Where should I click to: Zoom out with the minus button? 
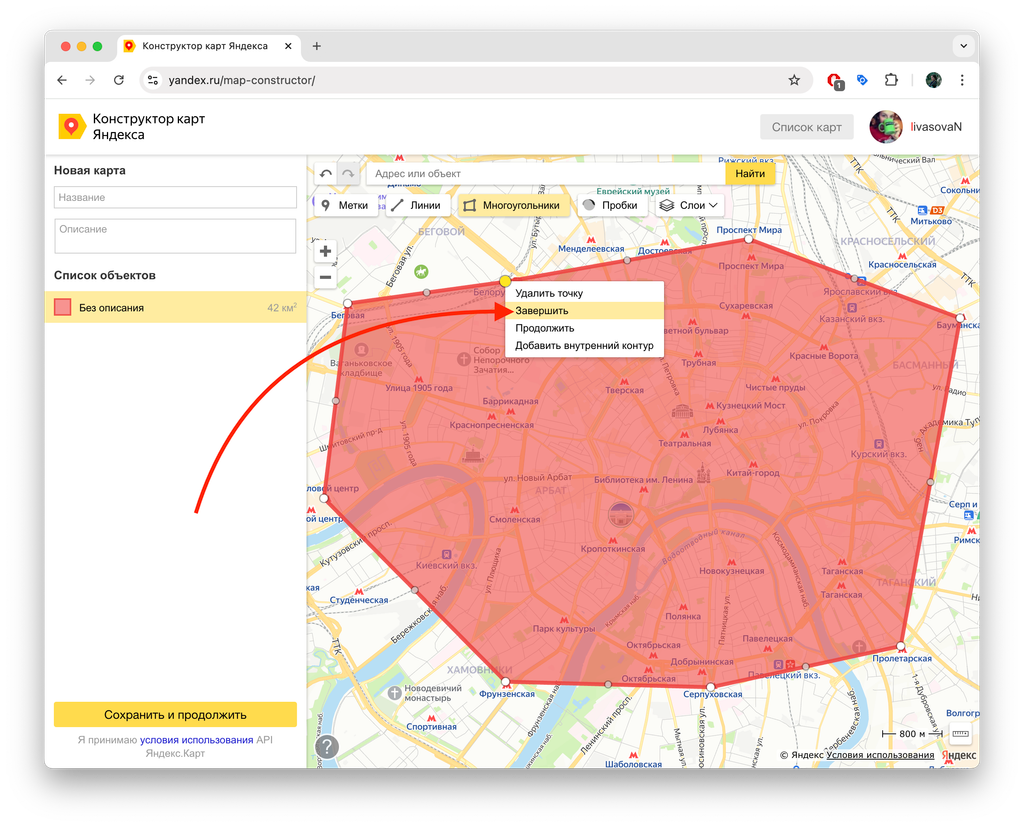(x=325, y=278)
